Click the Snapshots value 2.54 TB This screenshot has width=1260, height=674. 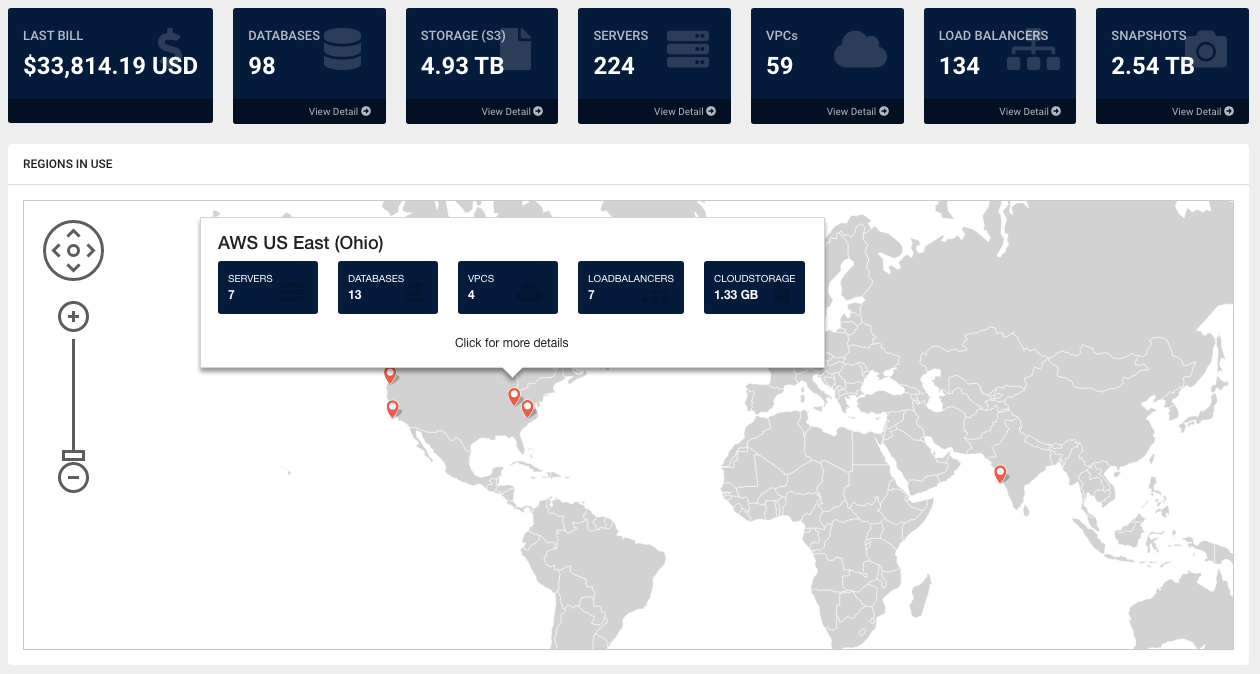[x=1153, y=66]
